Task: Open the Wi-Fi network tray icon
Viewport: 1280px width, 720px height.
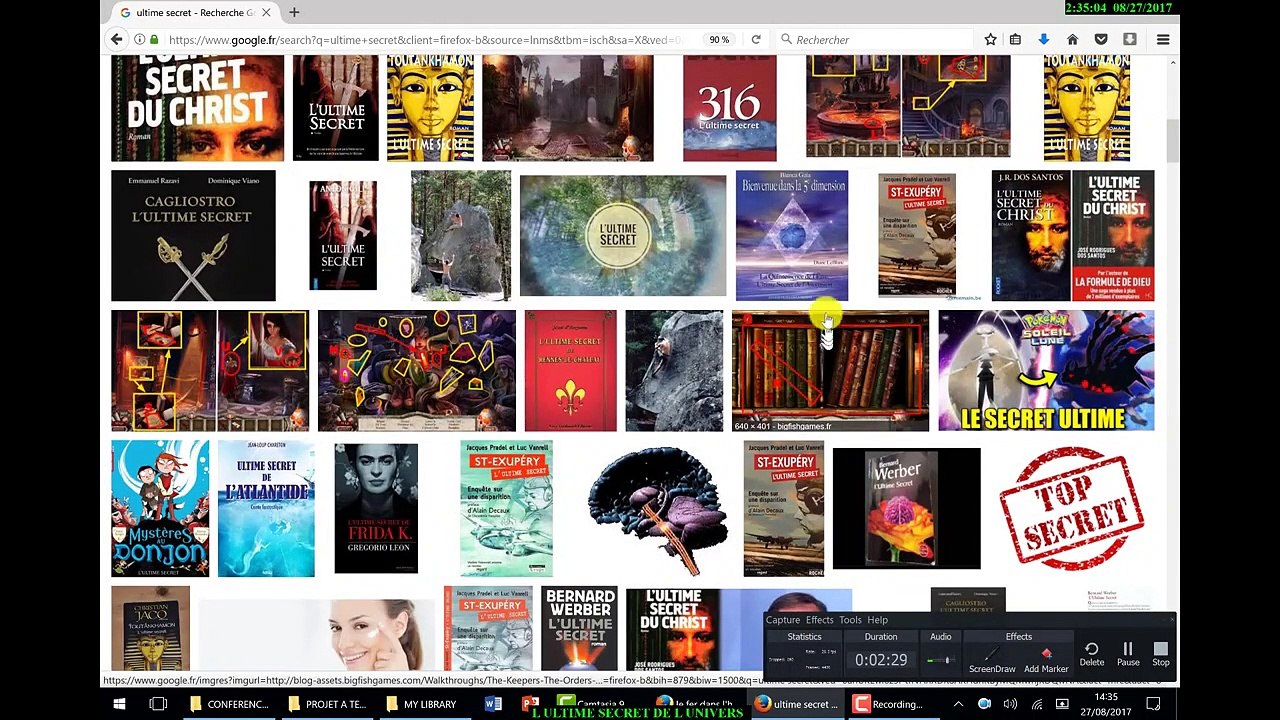Action: pyautogui.click(x=1037, y=704)
